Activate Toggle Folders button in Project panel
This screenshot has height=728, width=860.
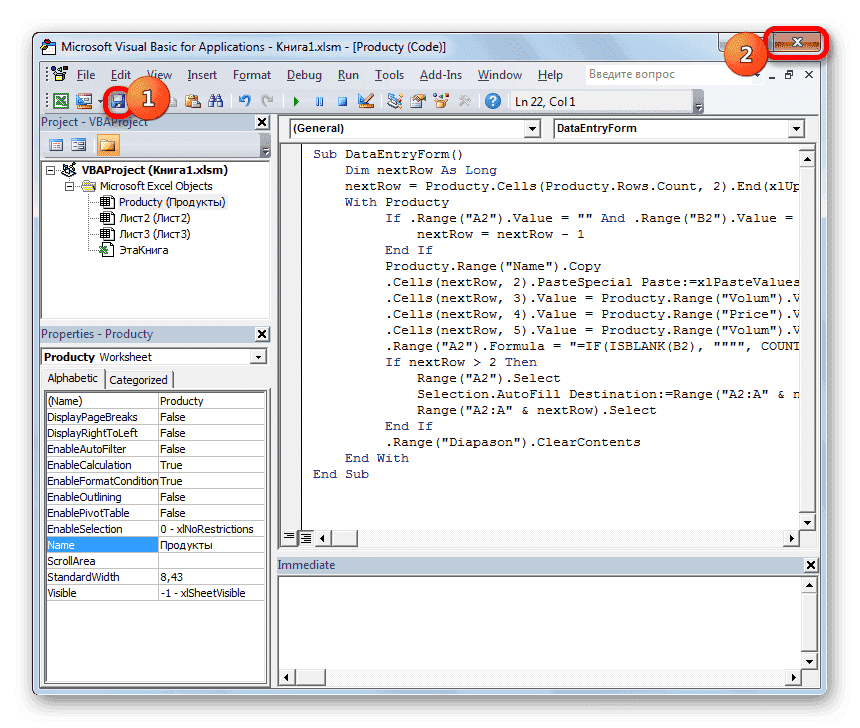(107, 146)
